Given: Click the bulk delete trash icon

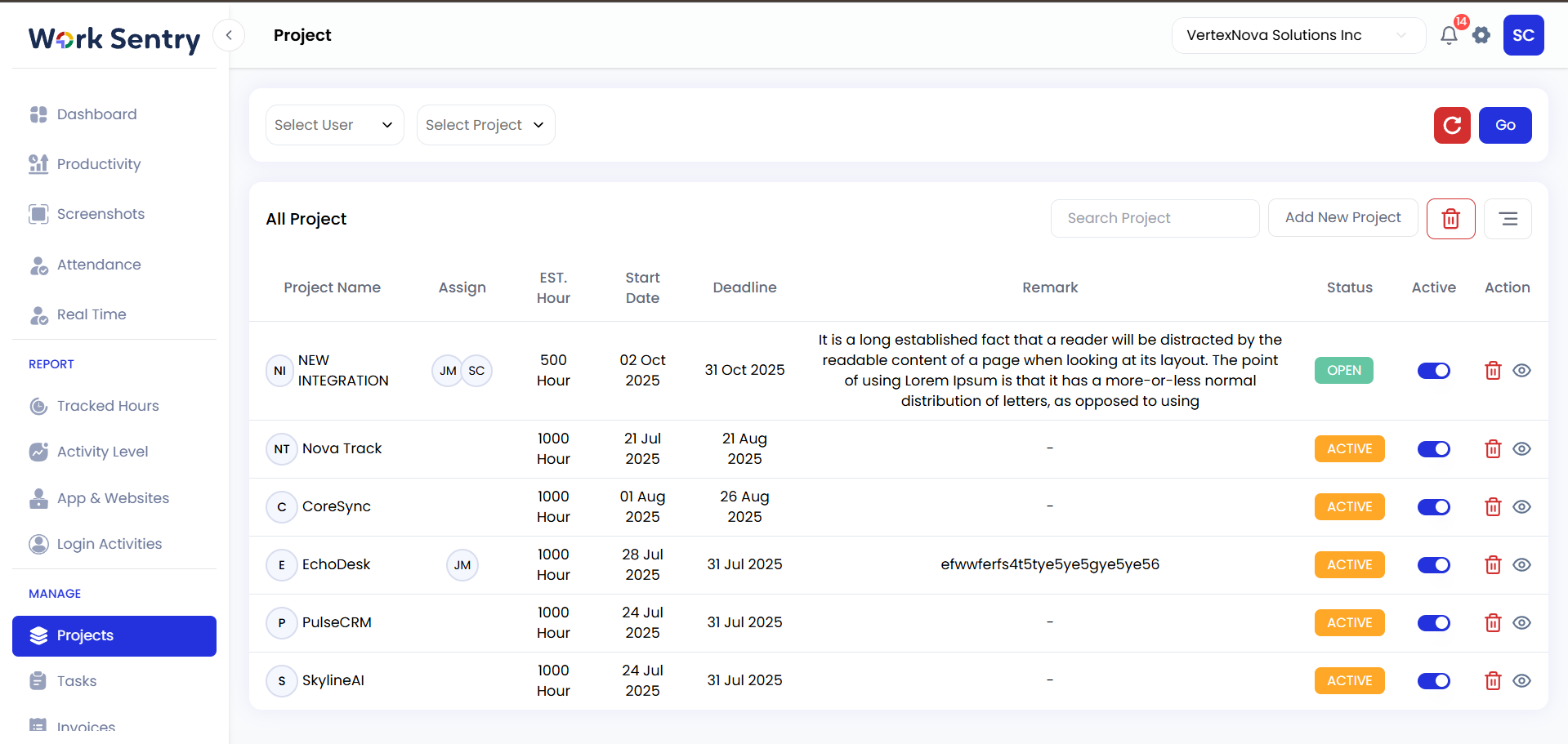Looking at the screenshot, I should pos(1450,219).
